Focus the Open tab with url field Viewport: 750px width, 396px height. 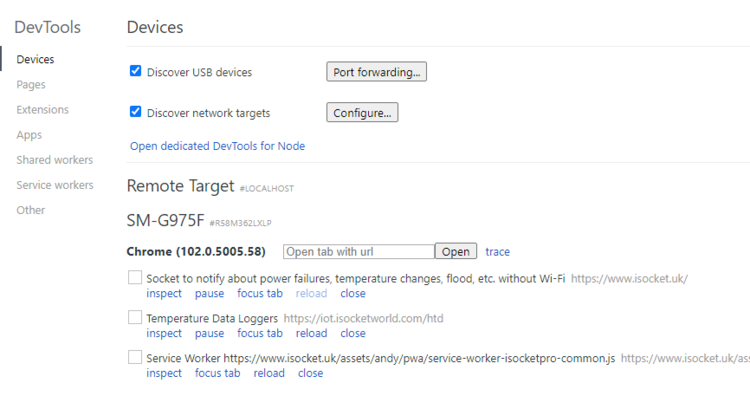pyautogui.click(x=359, y=252)
